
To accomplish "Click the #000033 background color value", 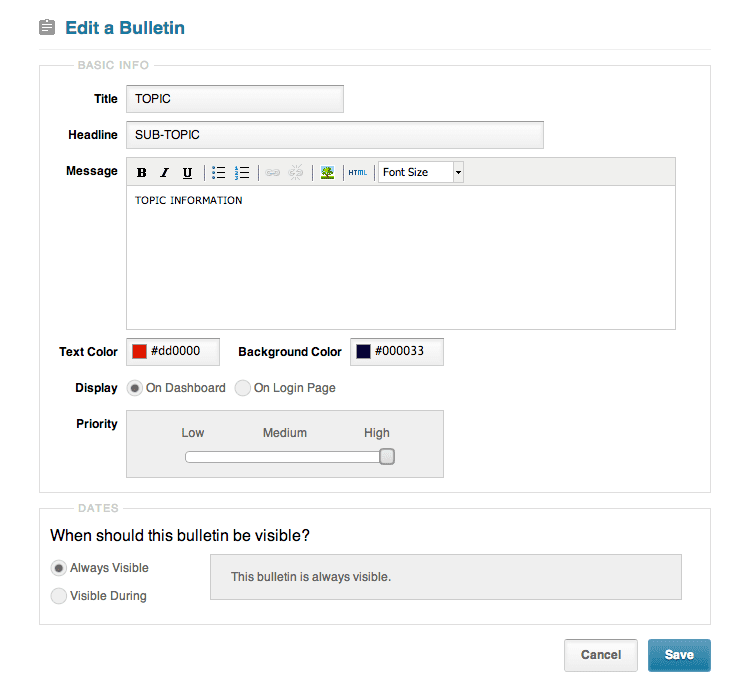I will click(x=399, y=351).
